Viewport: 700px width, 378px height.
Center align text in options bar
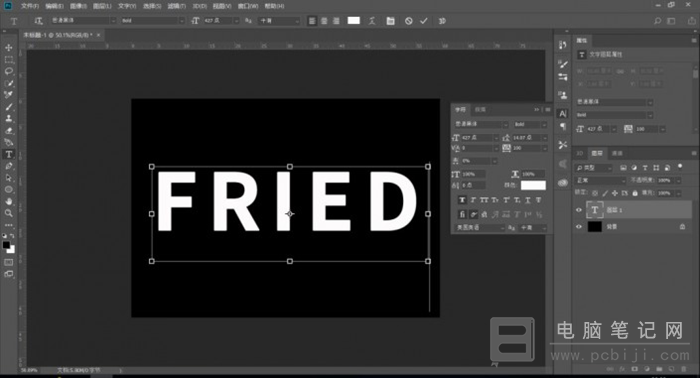324,21
